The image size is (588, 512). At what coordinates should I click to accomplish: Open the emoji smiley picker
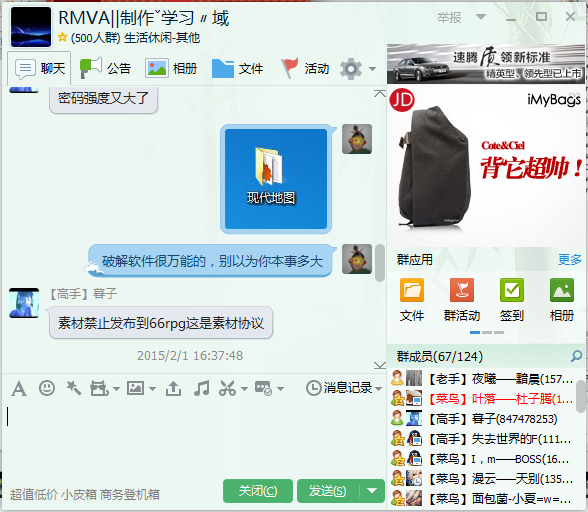pyautogui.click(x=47, y=388)
